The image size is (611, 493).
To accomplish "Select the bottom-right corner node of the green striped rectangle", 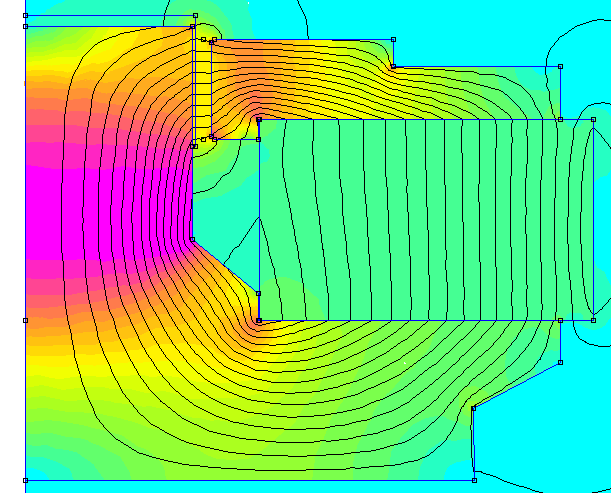I will [x=593, y=320].
